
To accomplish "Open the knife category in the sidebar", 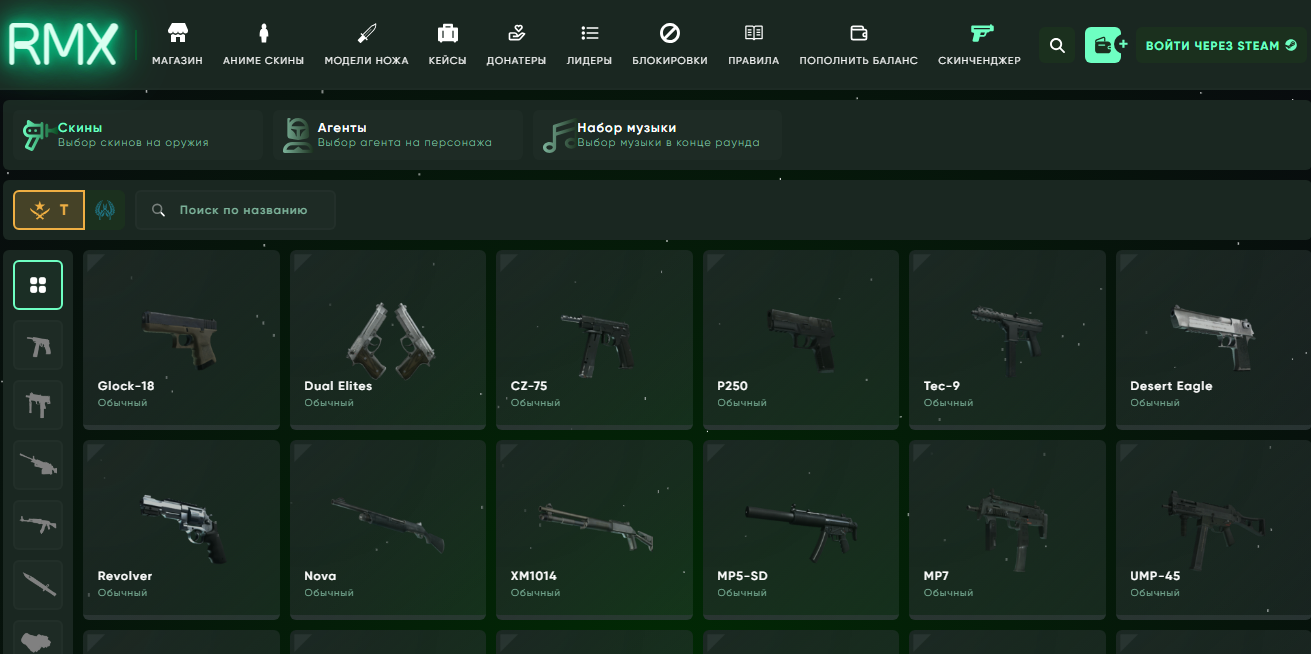I will click(x=38, y=585).
